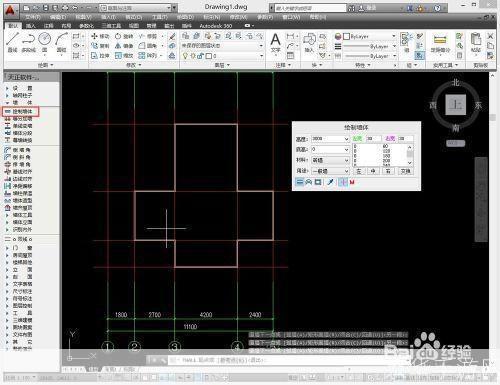Click the 中 button in 绘制墙体 dialog
Viewport: 500px width, 385px height.
tap(373, 171)
